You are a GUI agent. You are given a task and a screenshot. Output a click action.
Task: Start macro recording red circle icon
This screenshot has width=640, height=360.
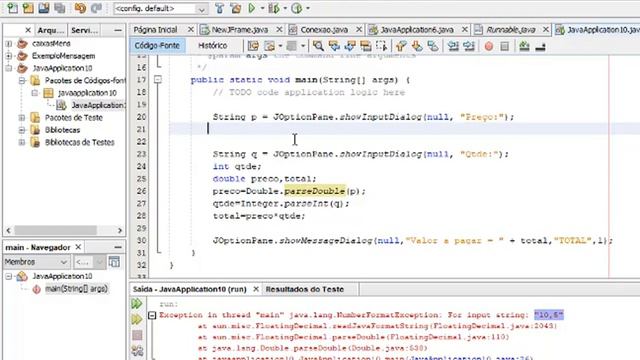click(x=489, y=46)
